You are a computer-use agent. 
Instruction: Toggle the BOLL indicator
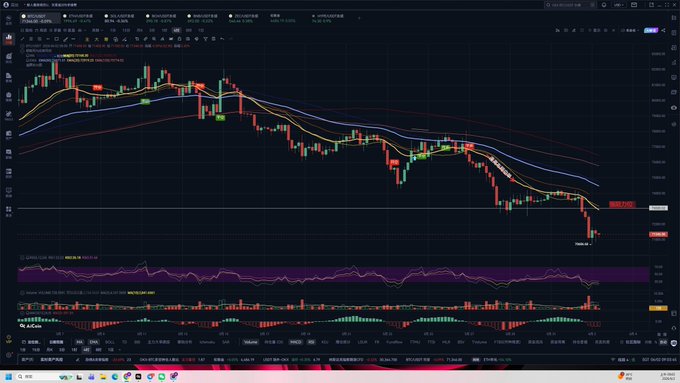click(x=110, y=342)
